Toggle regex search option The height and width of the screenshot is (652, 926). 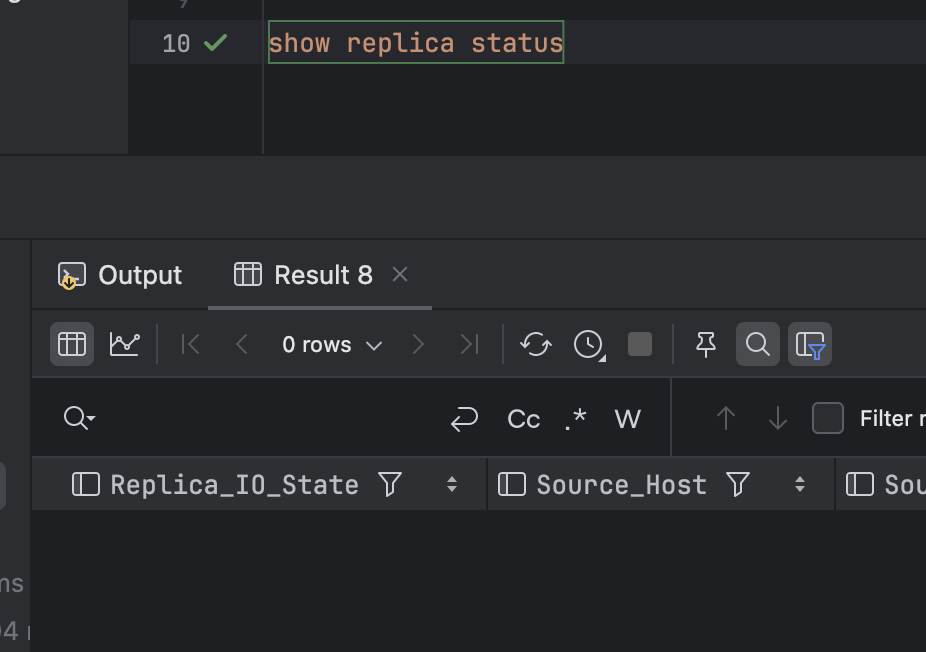[576, 419]
